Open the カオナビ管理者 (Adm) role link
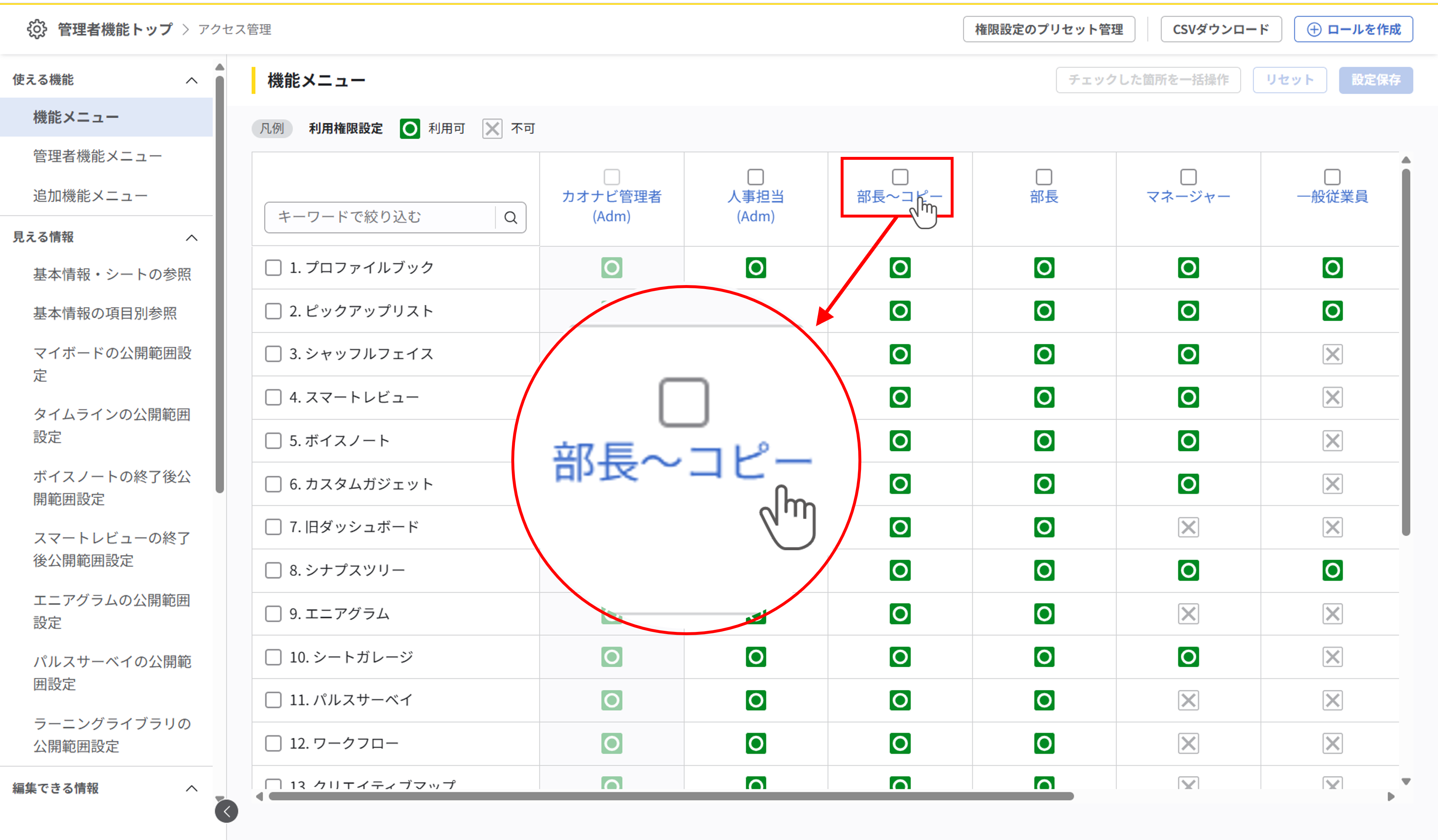Image resolution: width=1438 pixels, height=840 pixels. pyautogui.click(x=612, y=207)
